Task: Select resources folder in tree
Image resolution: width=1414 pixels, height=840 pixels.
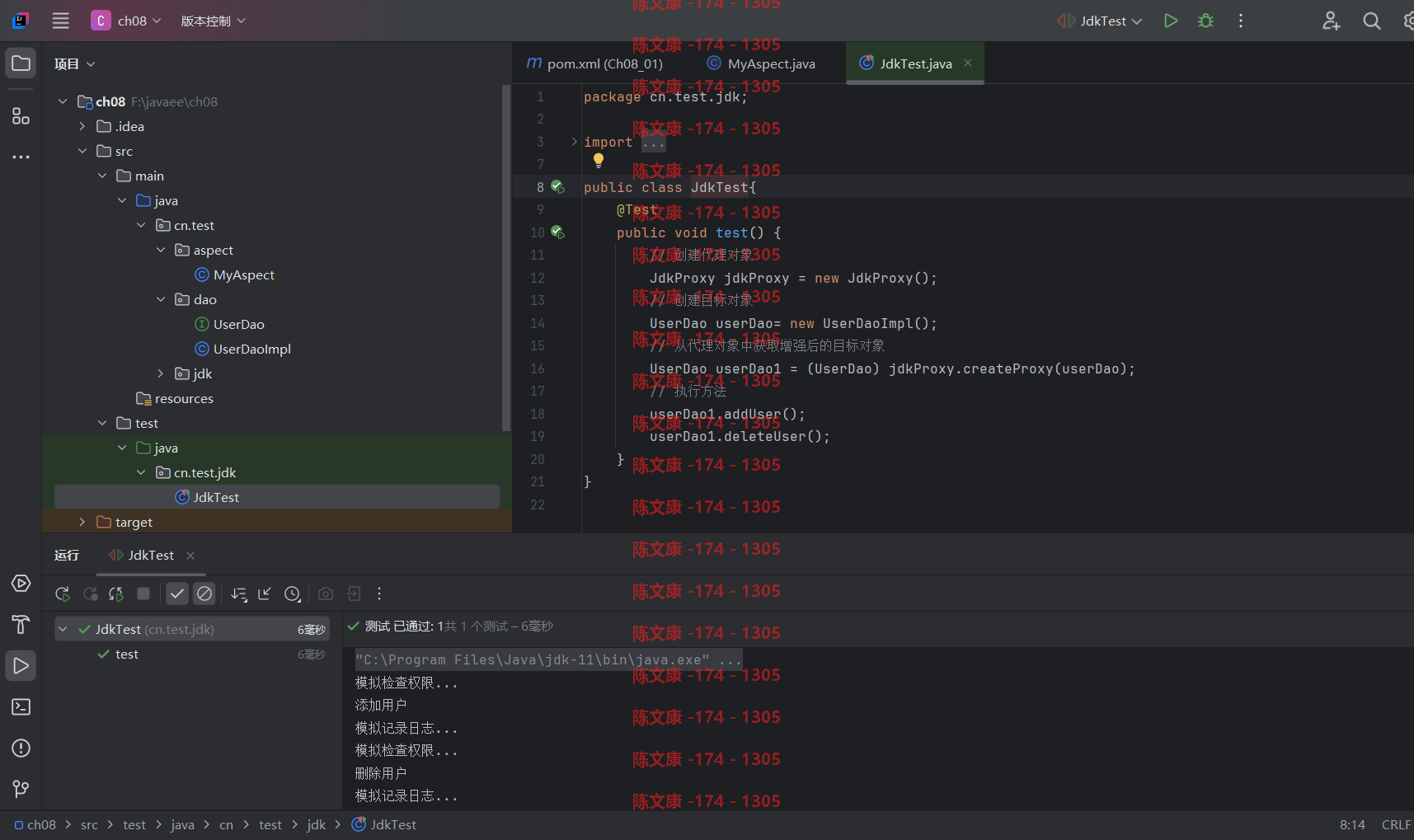Action: coord(175,398)
